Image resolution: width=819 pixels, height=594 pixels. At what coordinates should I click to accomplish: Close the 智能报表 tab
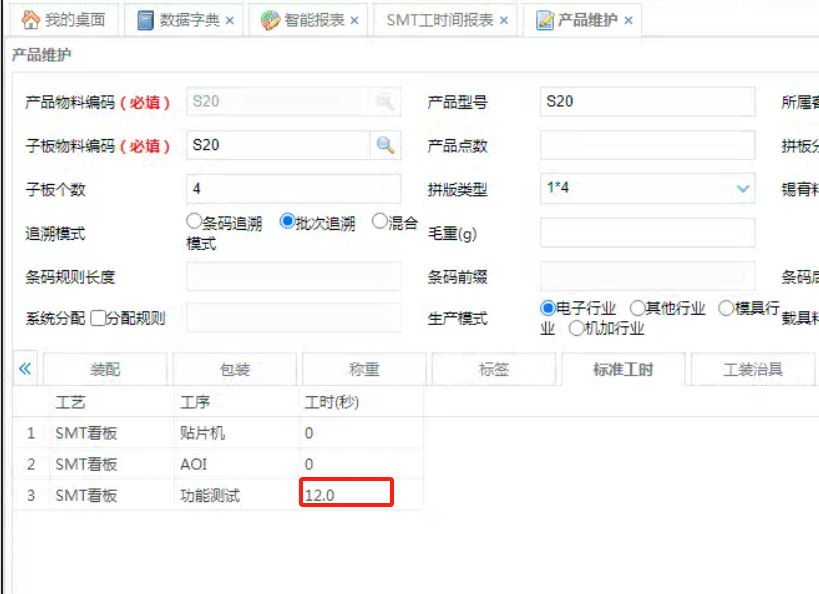(354, 20)
